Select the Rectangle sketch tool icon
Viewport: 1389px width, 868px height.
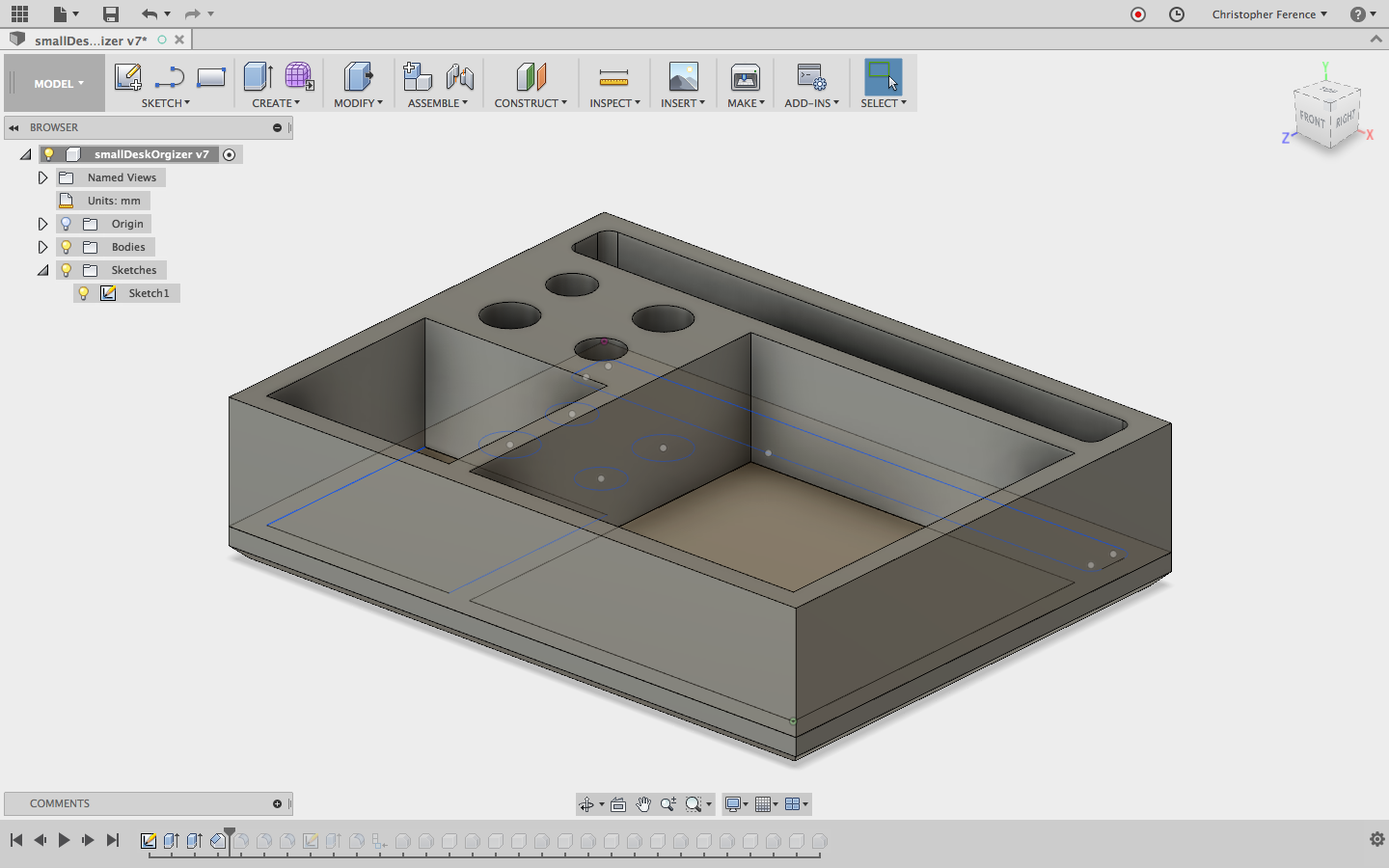(211, 76)
